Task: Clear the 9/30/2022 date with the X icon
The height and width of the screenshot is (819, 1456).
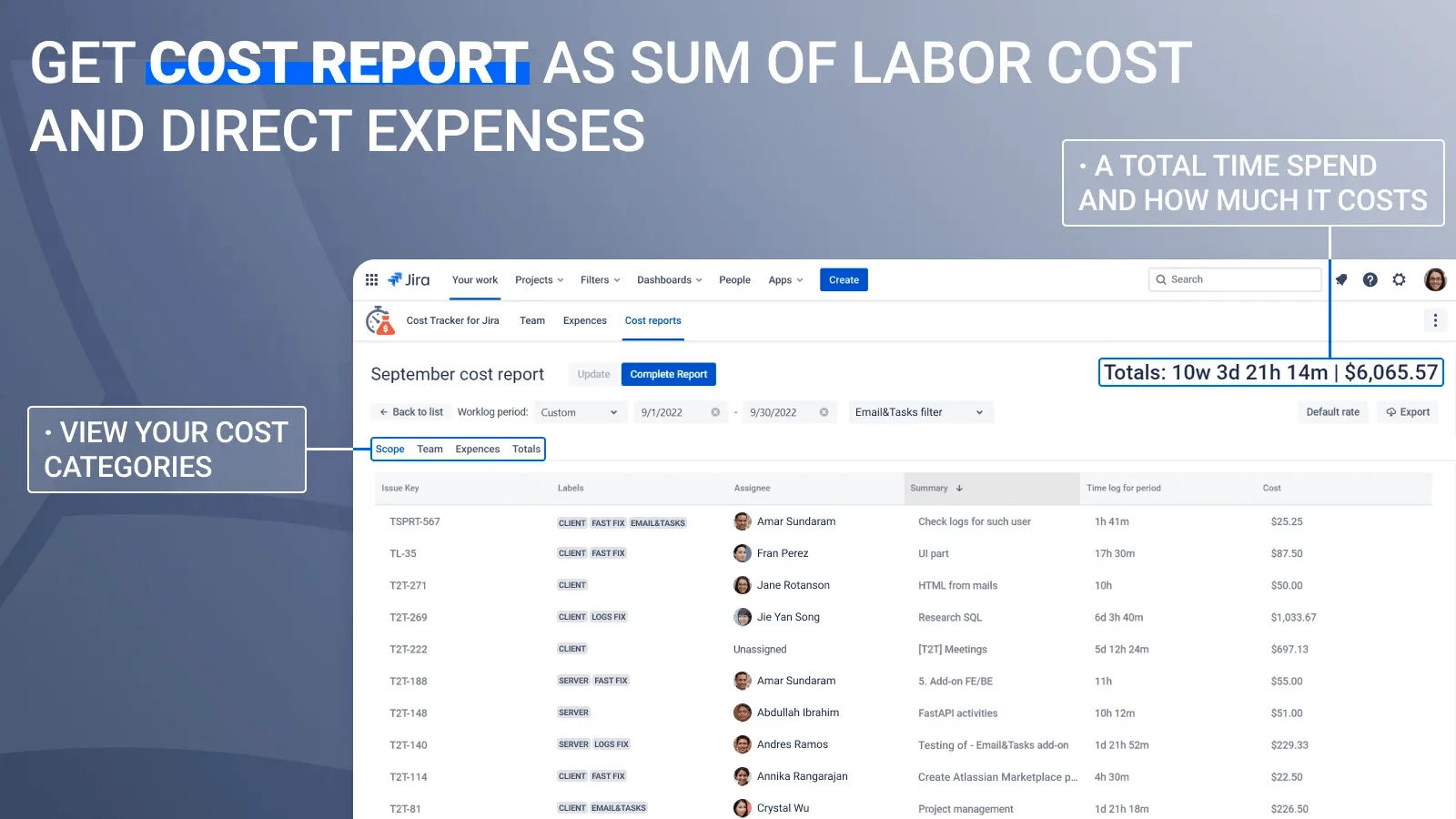Action: [824, 411]
